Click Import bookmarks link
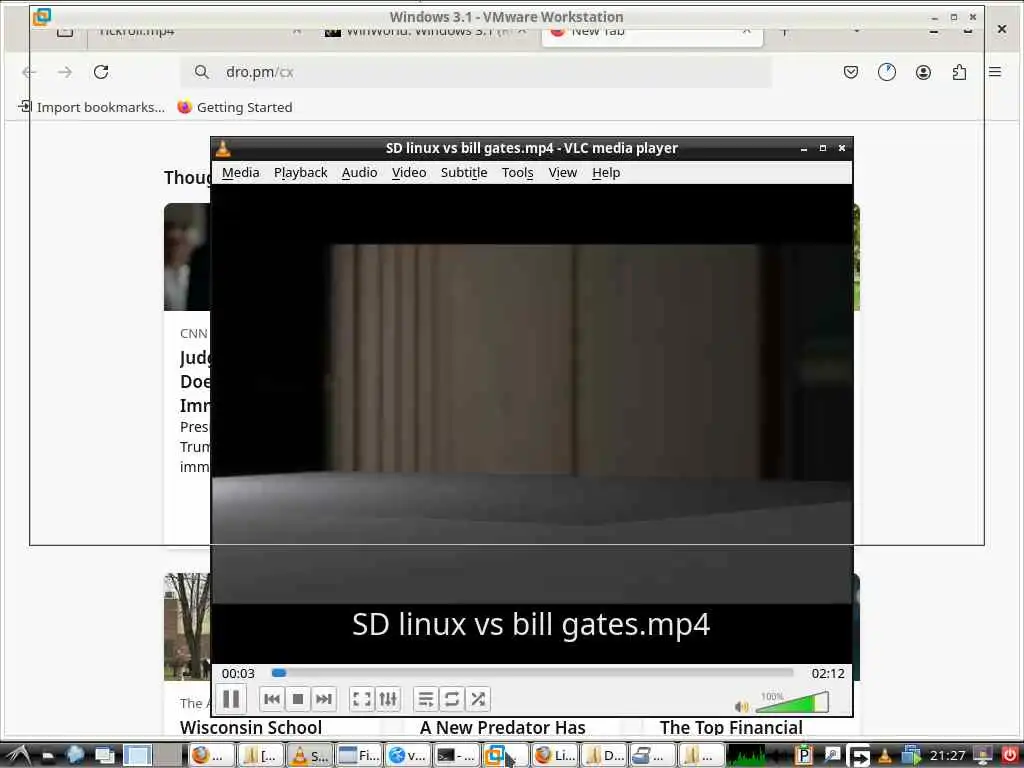This screenshot has width=1024, height=768. pyautogui.click(x=92, y=107)
